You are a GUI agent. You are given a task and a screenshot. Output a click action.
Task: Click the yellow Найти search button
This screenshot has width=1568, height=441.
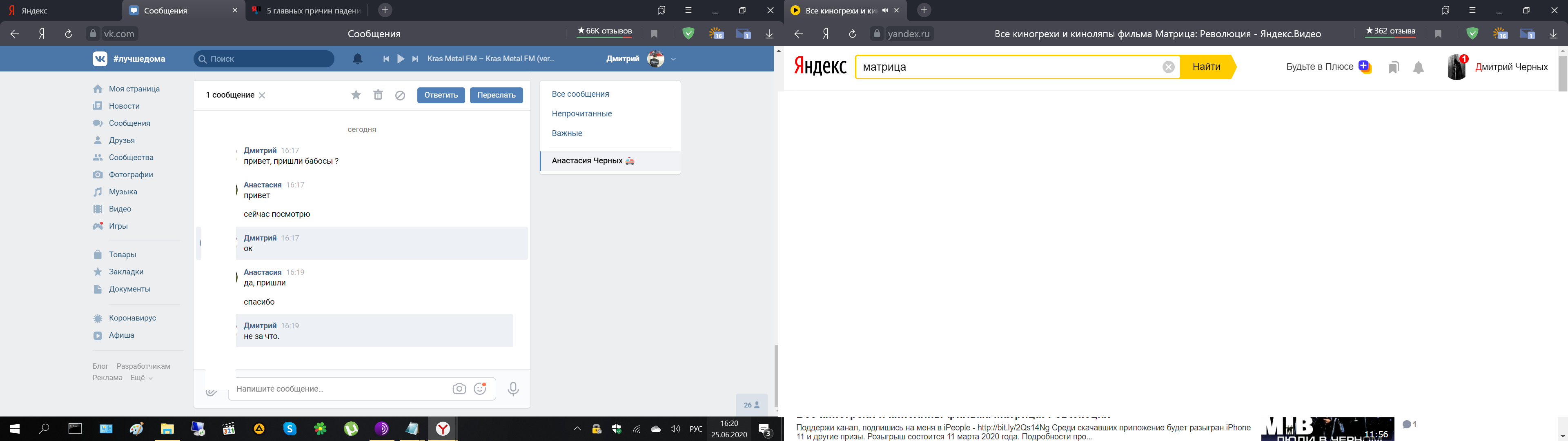pos(1208,67)
